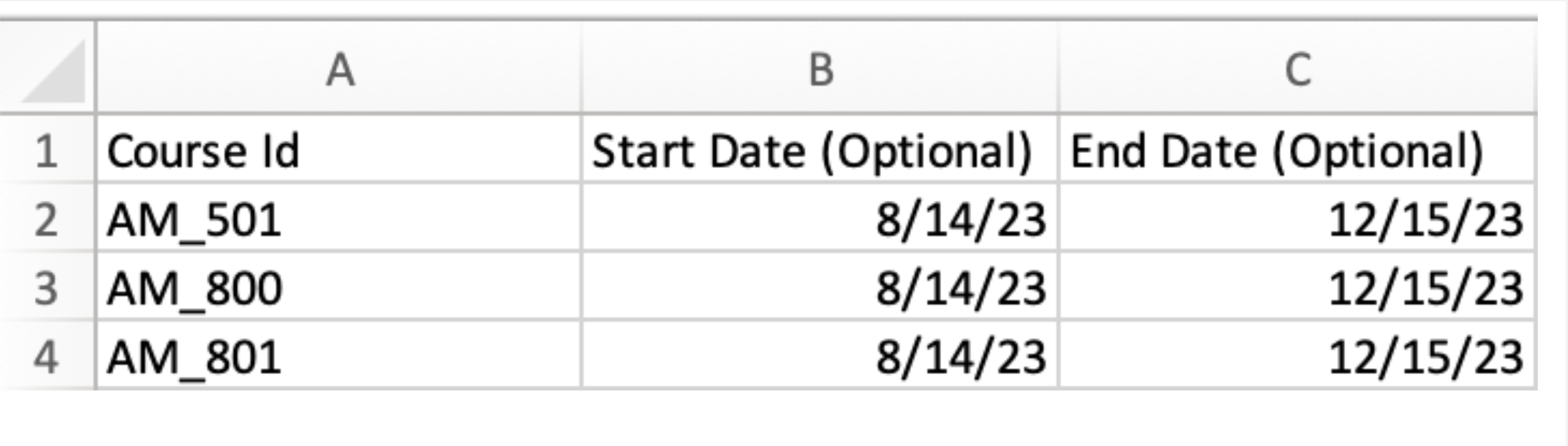This screenshot has height=446, width=1568.
Task: Select the AM_800 cell
Action: pos(339,288)
